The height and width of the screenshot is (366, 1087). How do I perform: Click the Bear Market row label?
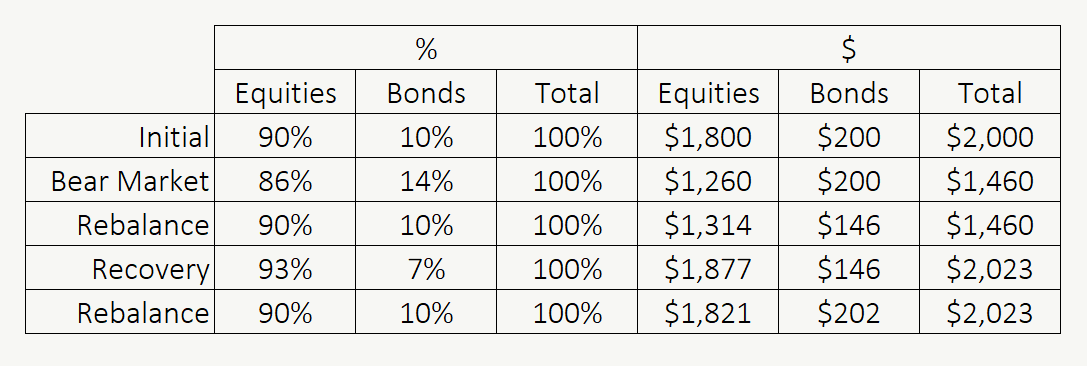point(120,180)
